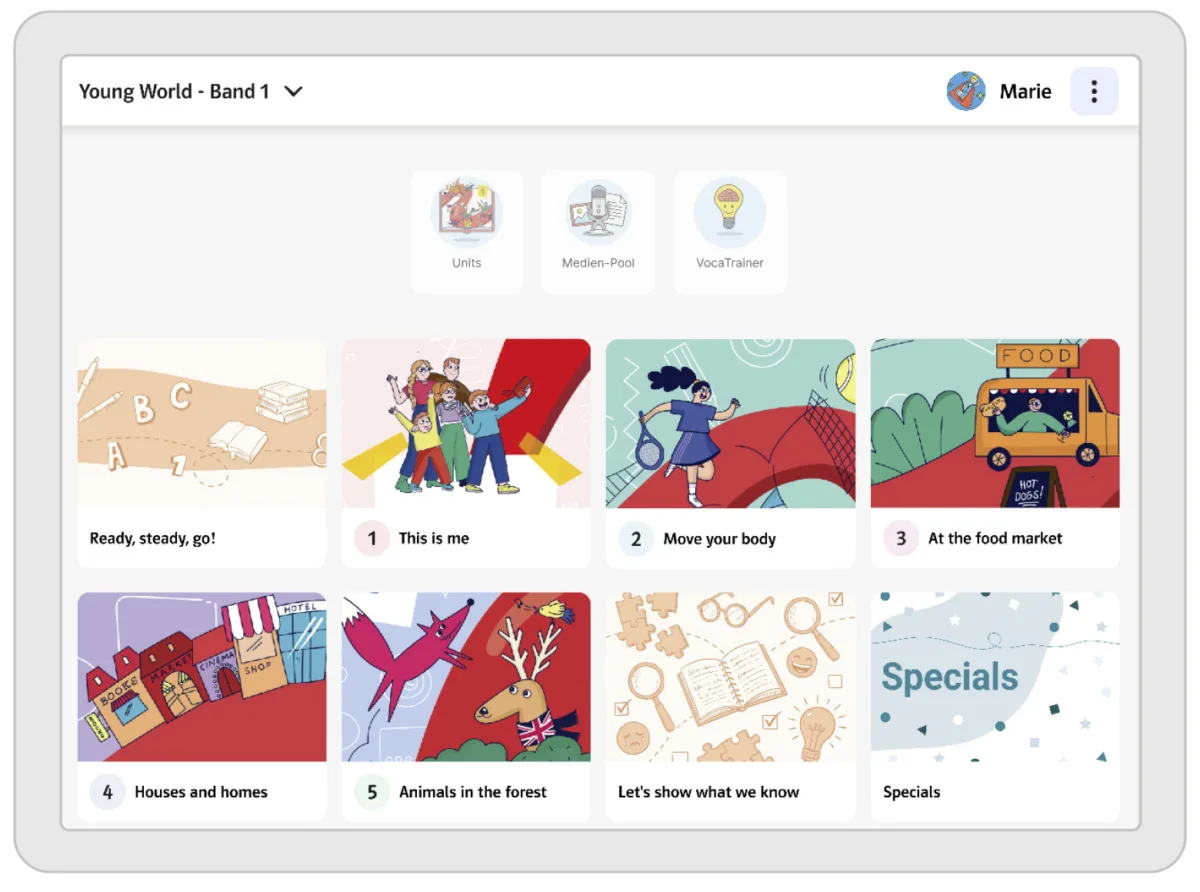Click the unit 2 number badge
1200x892 pixels.
click(636, 539)
